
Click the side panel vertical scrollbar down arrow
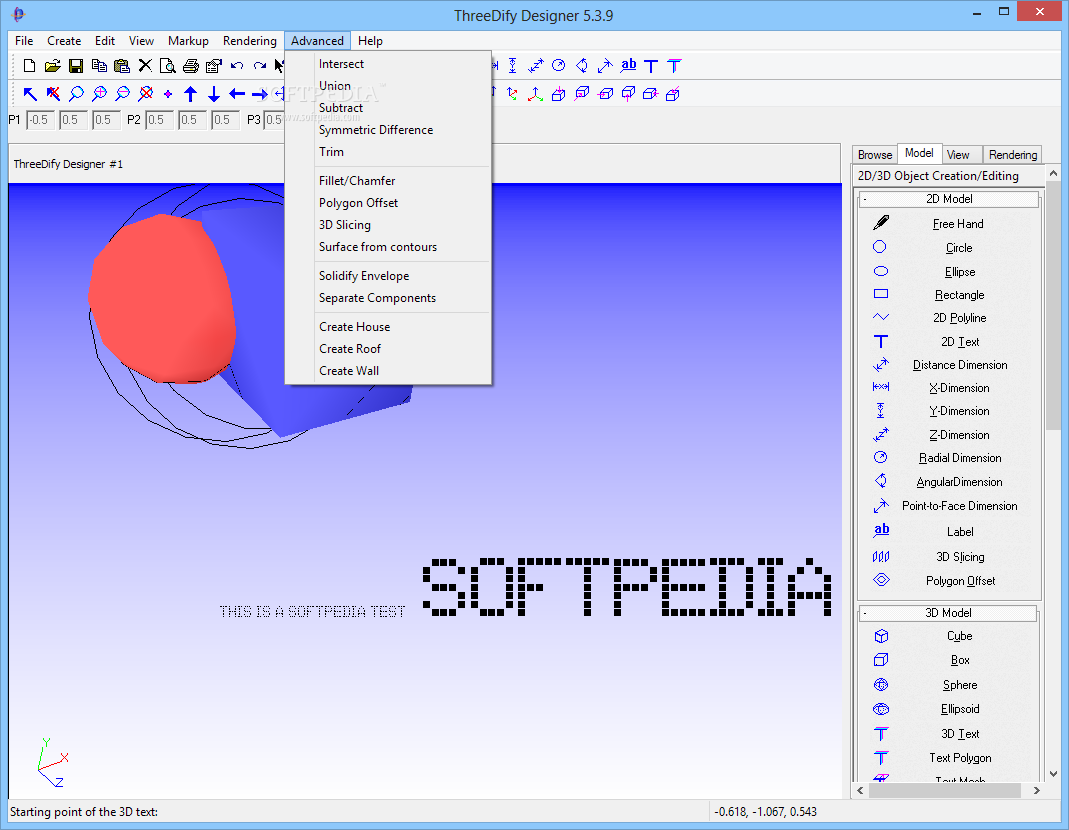click(x=1053, y=773)
